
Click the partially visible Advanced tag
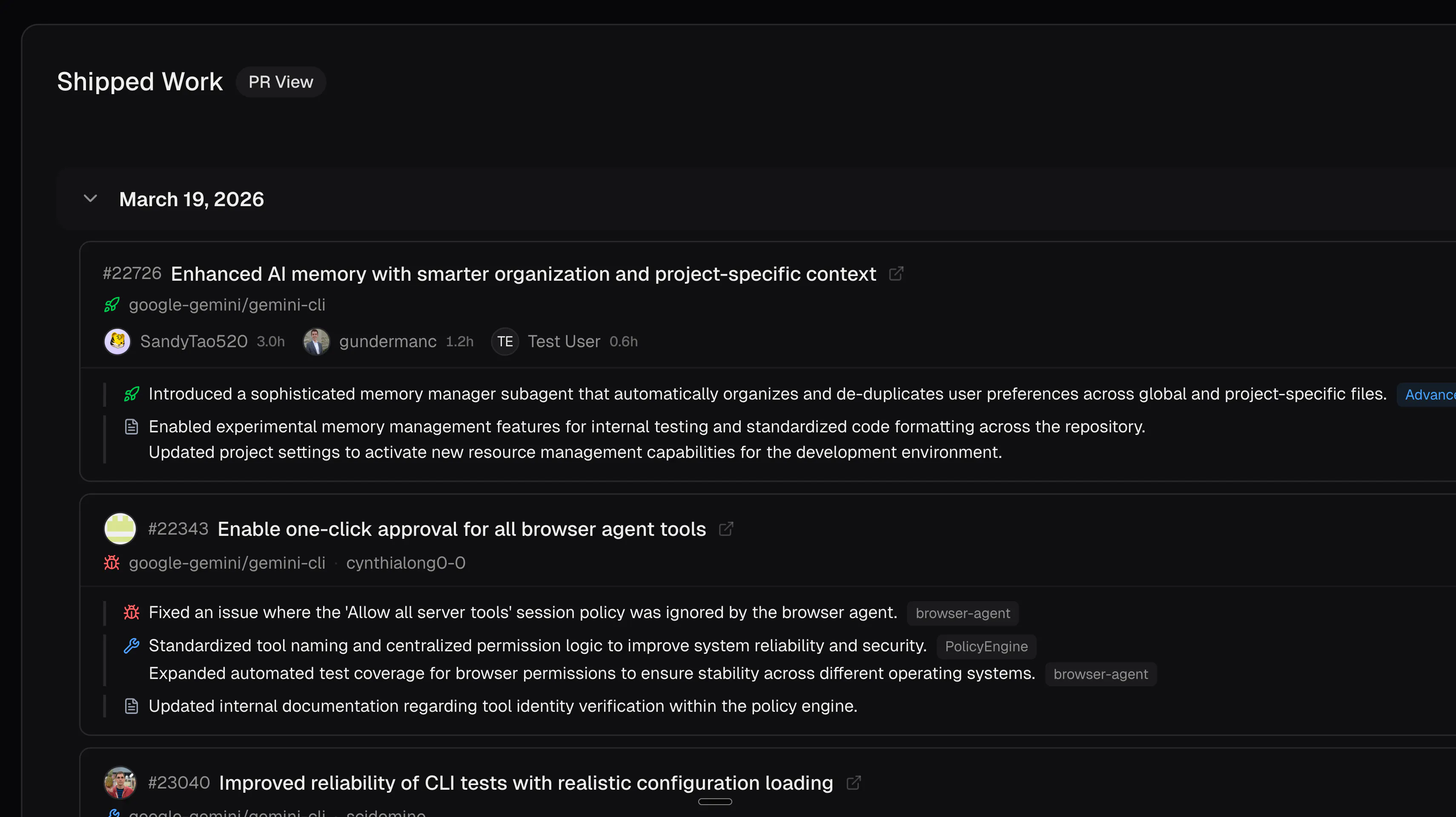[x=1427, y=394]
